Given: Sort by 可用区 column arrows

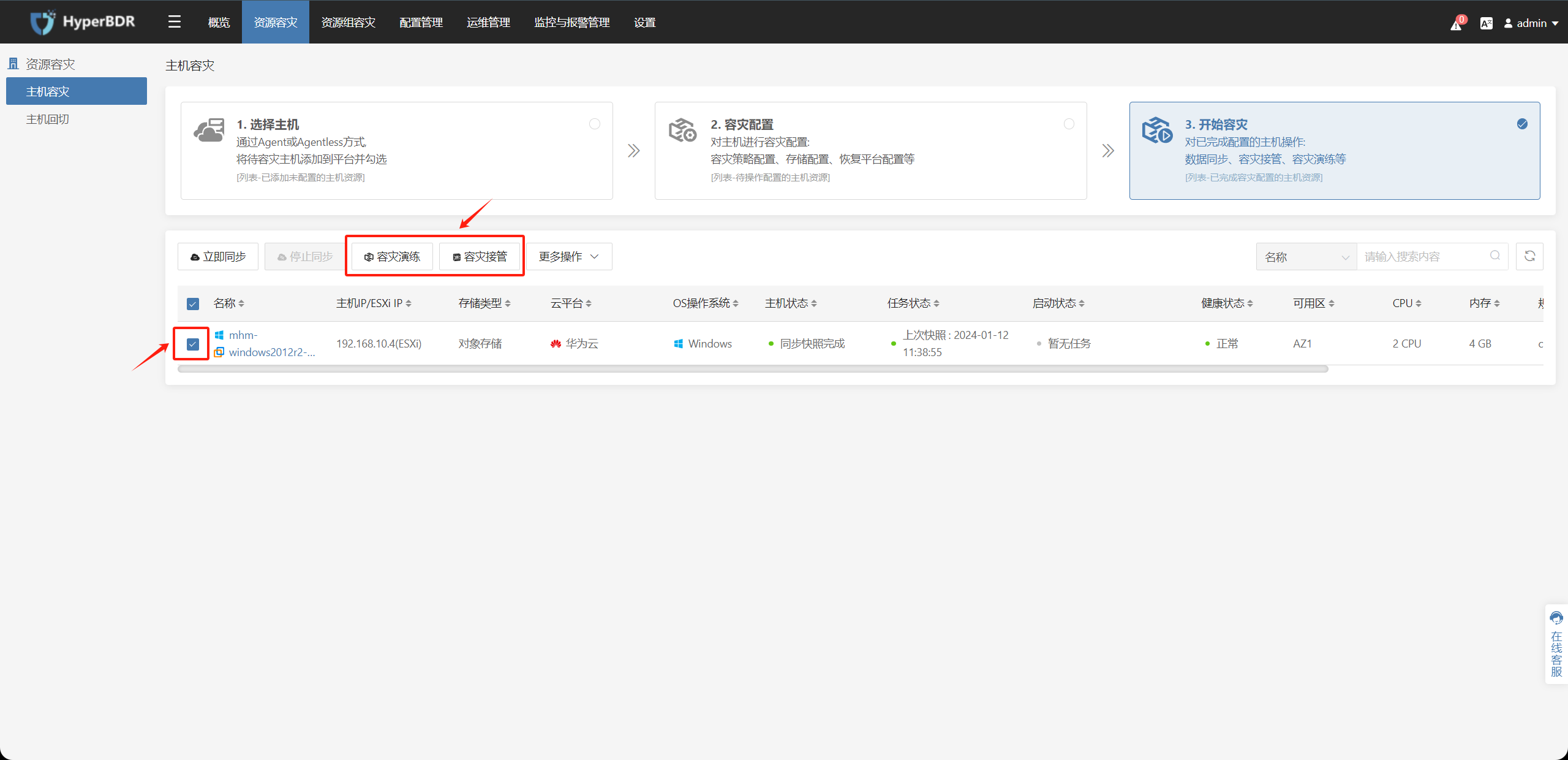Looking at the screenshot, I should 1332,303.
